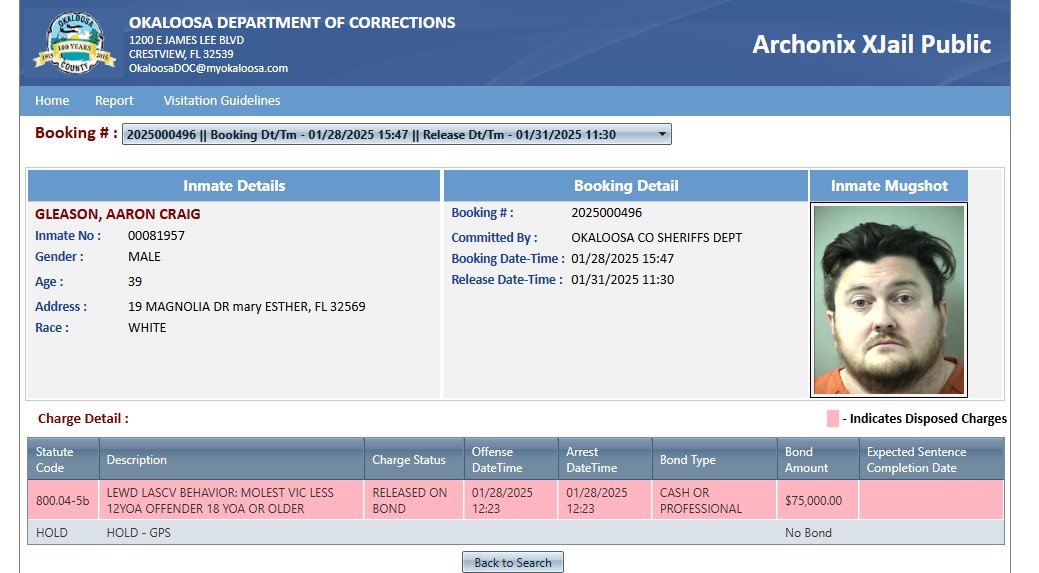This screenshot has width=1039, height=573.
Task: Click the OkaloosaDOC@myokaloosa.com email address
Action: (x=208, y=68)
